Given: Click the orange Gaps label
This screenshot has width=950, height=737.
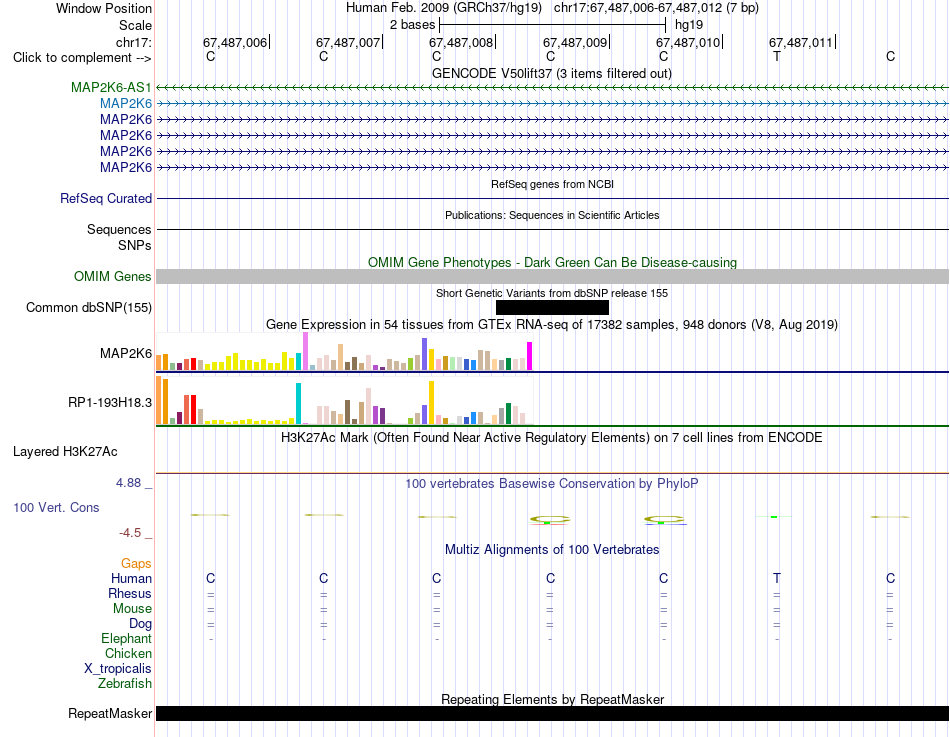Looking at the screenshot, I should click(x=136, y=564).
